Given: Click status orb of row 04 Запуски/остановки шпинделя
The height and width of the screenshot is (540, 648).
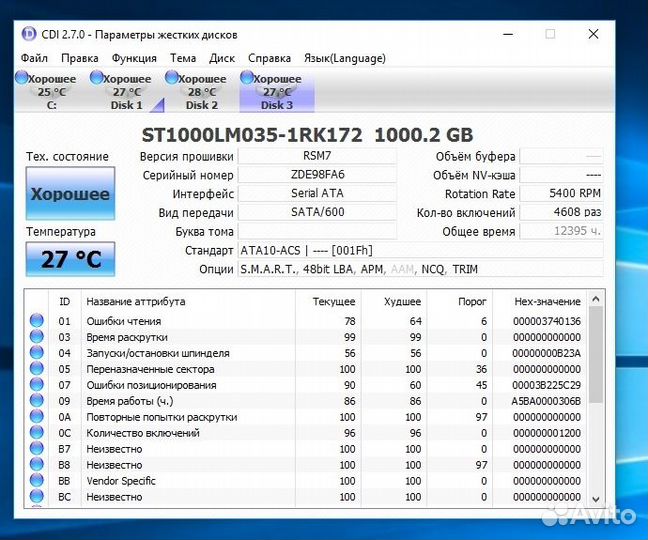Looking at the screenshot, I should tap(36, 353).
